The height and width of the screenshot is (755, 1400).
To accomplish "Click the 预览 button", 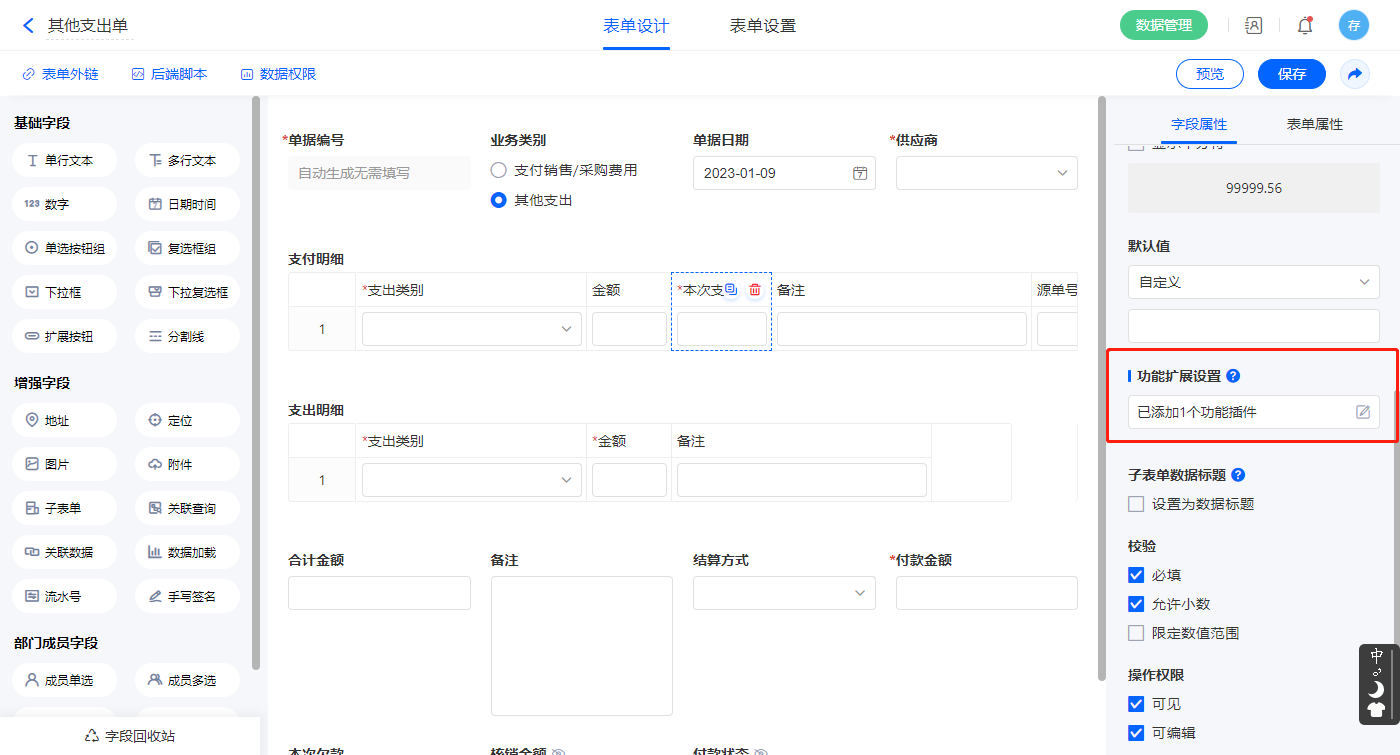I will (x=1209, y=74).
